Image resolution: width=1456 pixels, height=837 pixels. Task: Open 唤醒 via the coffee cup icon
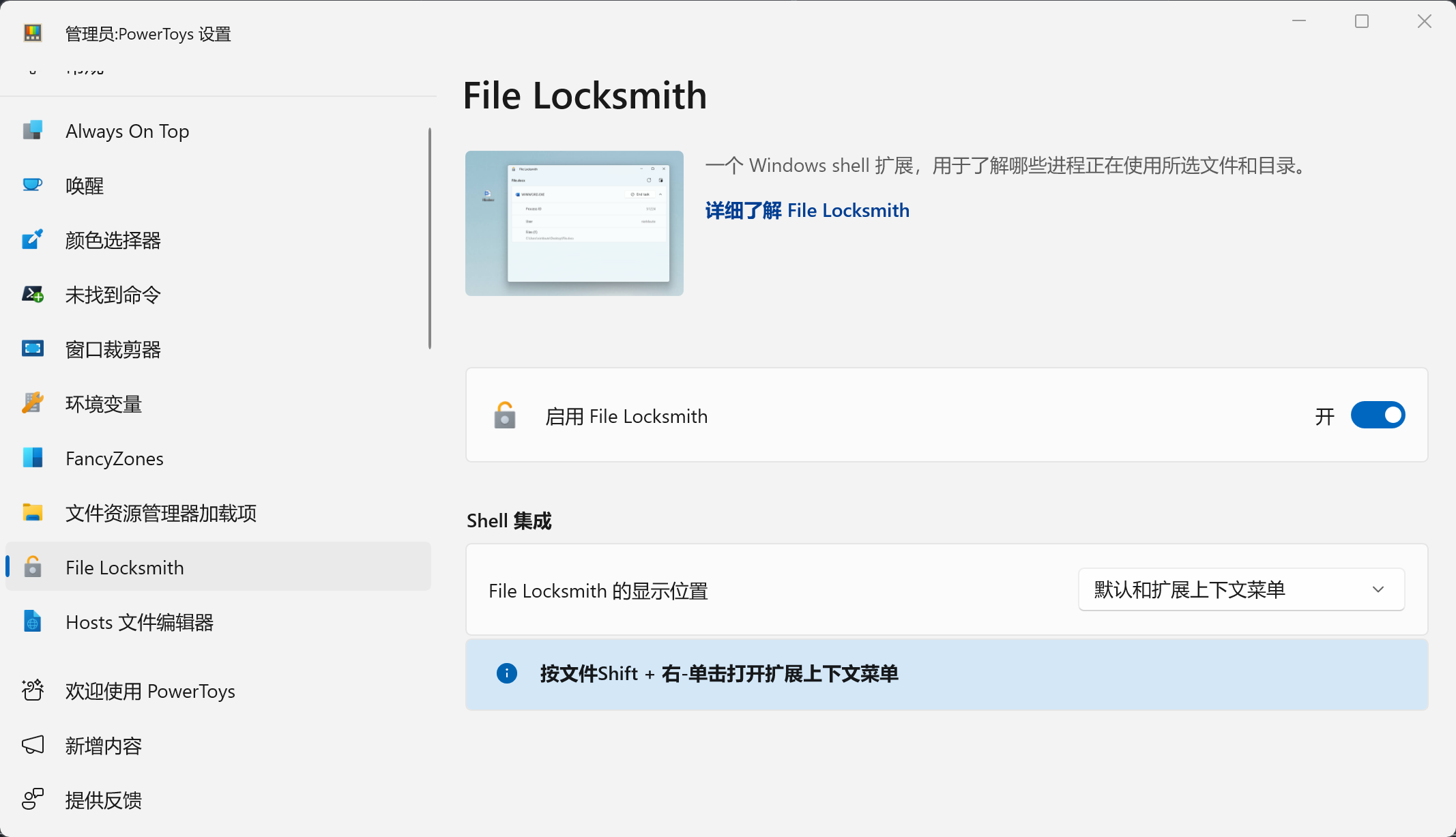point(32,185)
